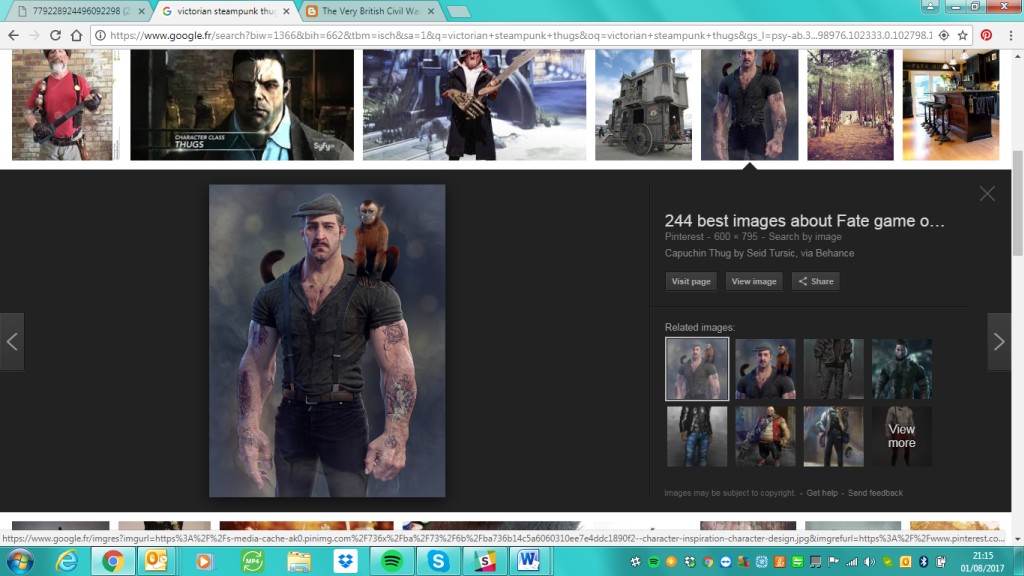This screenshot has height=576, width=1024.
Task: Open the media player taskbar icon
Action: tap(204, 561)
